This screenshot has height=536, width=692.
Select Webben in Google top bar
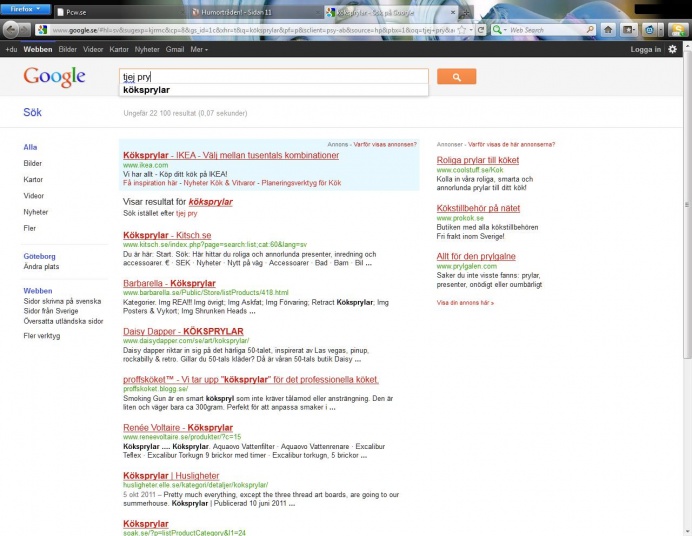tap(38, 49)
